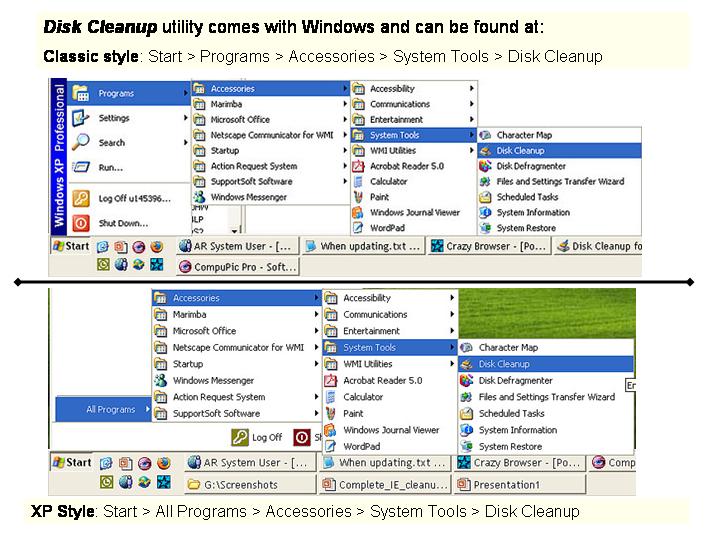The width and height of the screenshot is (720, 540).
Task: Click Log Off button in XP-style start menu
Action: (257, 438)
